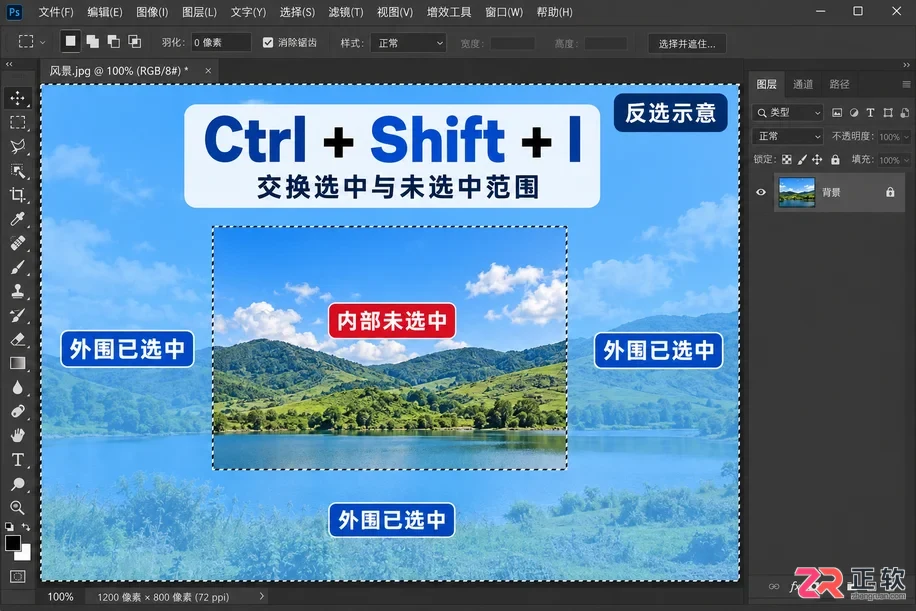
Task: Select the Move tool
Action: pyautogui.click(x=18, y=98)
